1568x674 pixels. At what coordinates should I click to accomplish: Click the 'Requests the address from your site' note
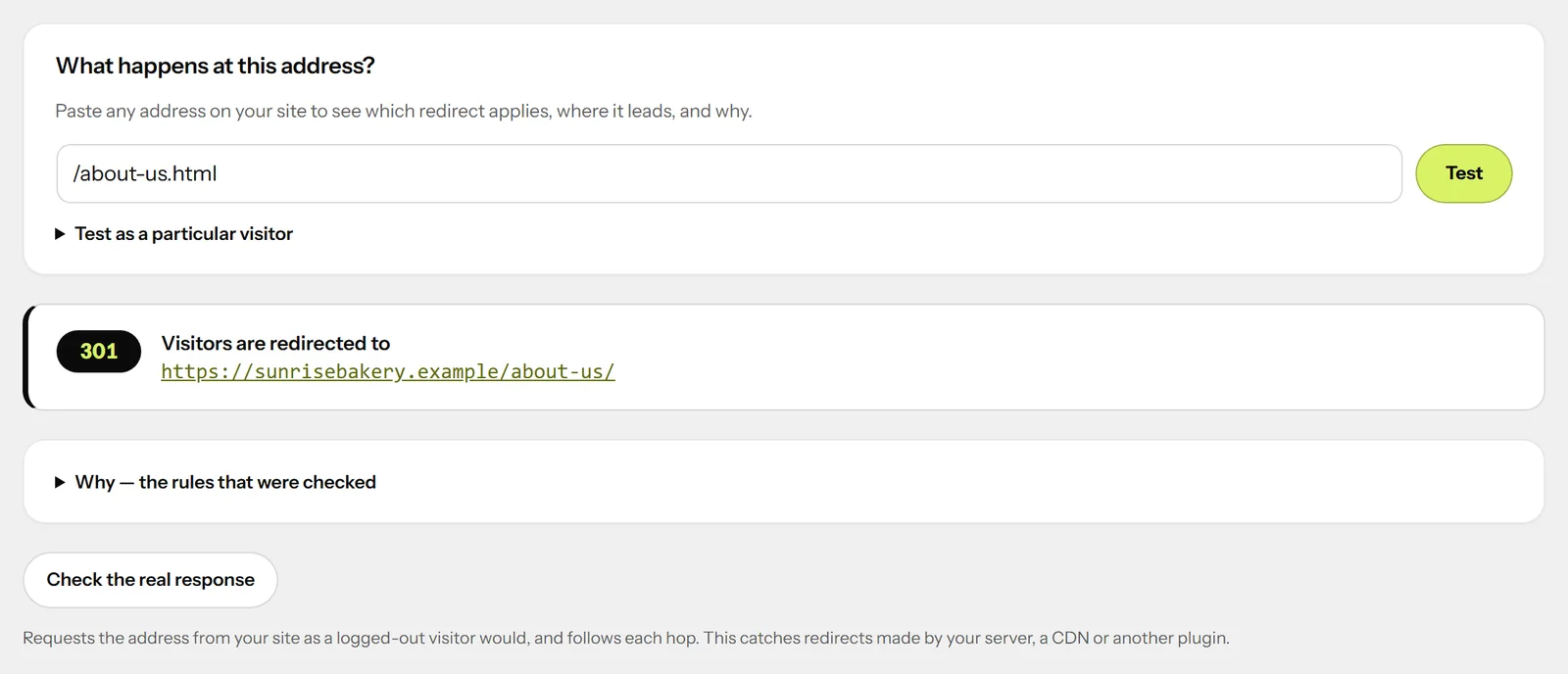tap(626, 639)
